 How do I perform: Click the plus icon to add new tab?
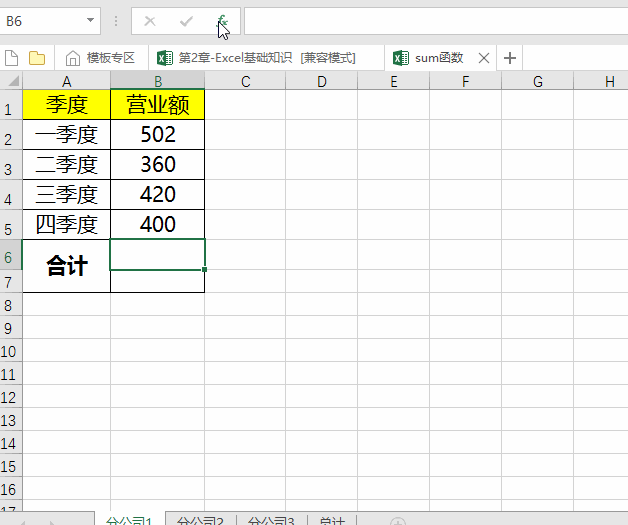pos(509,58)
